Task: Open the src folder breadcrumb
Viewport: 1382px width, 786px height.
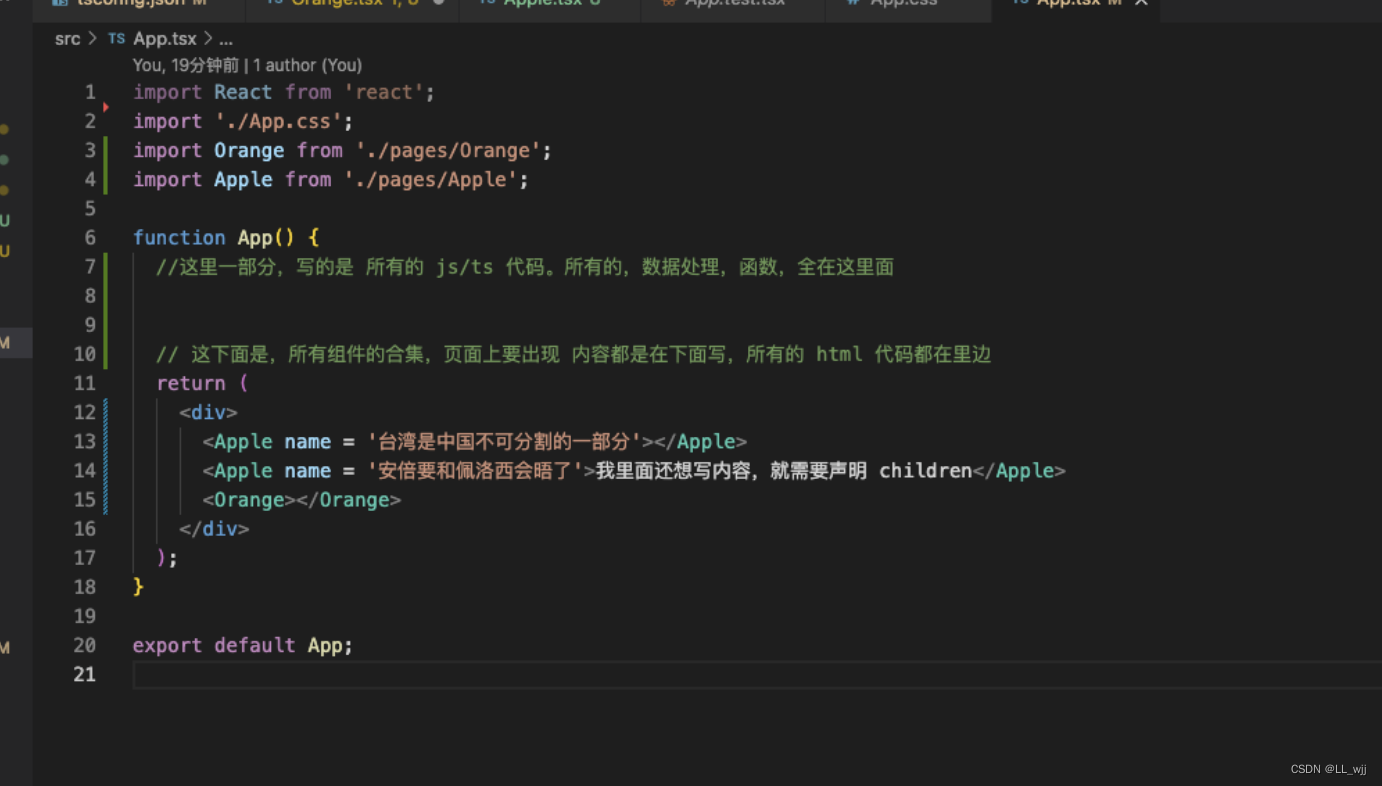Action: click(67, 39)
